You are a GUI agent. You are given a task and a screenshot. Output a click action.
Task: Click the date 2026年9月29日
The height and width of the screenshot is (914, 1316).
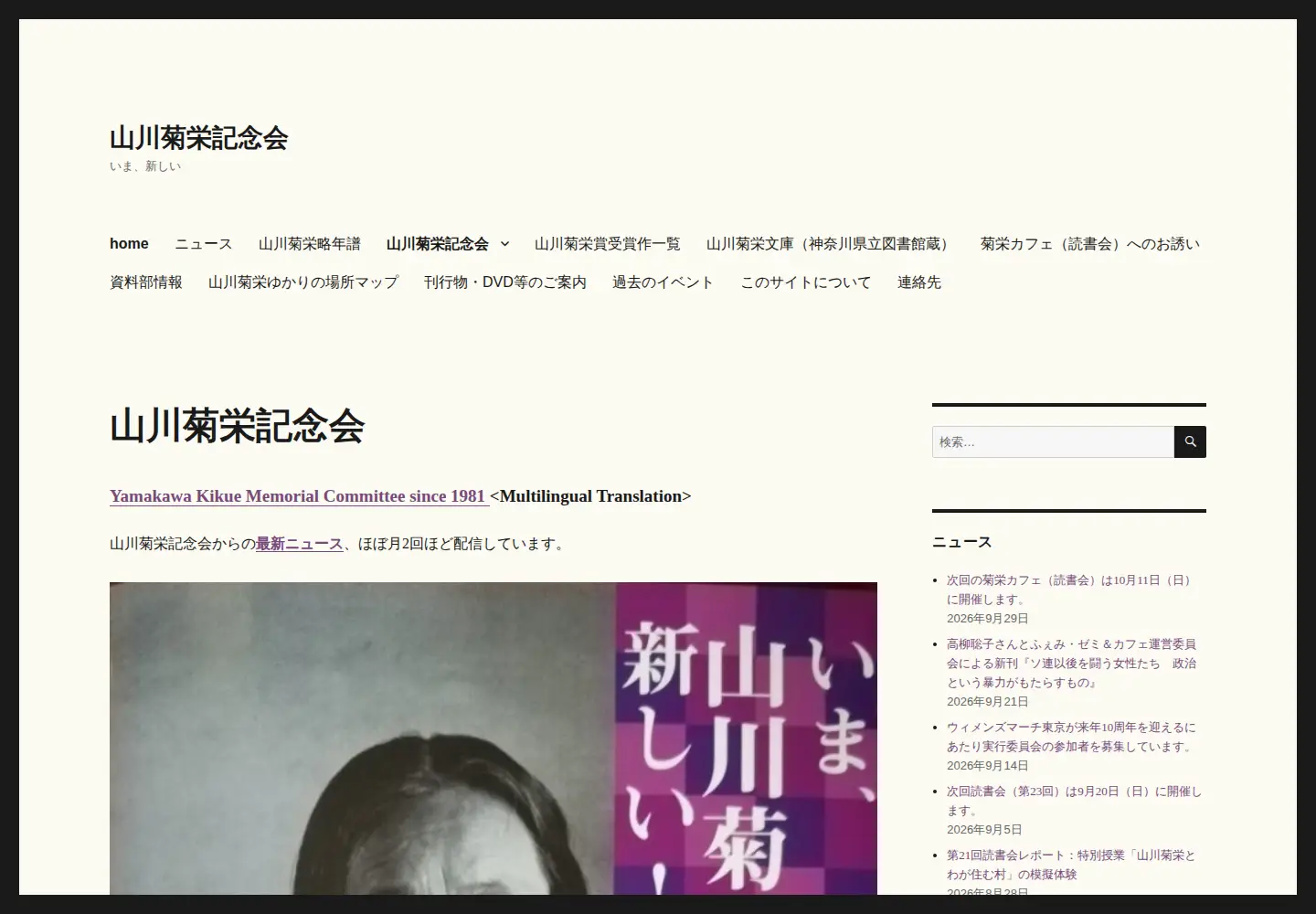coord(988,619)
